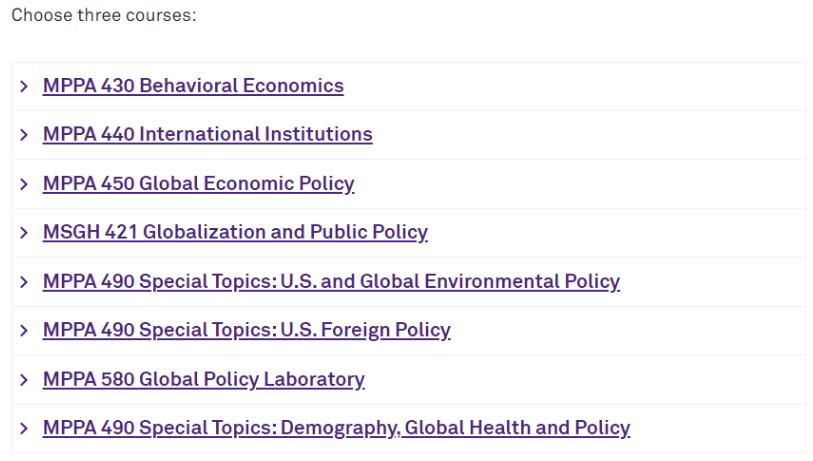Expand the chevron beside MPPA 430 Behavioral Economics
The height and width of the screenshot is (461, 813).
(24, 87)
